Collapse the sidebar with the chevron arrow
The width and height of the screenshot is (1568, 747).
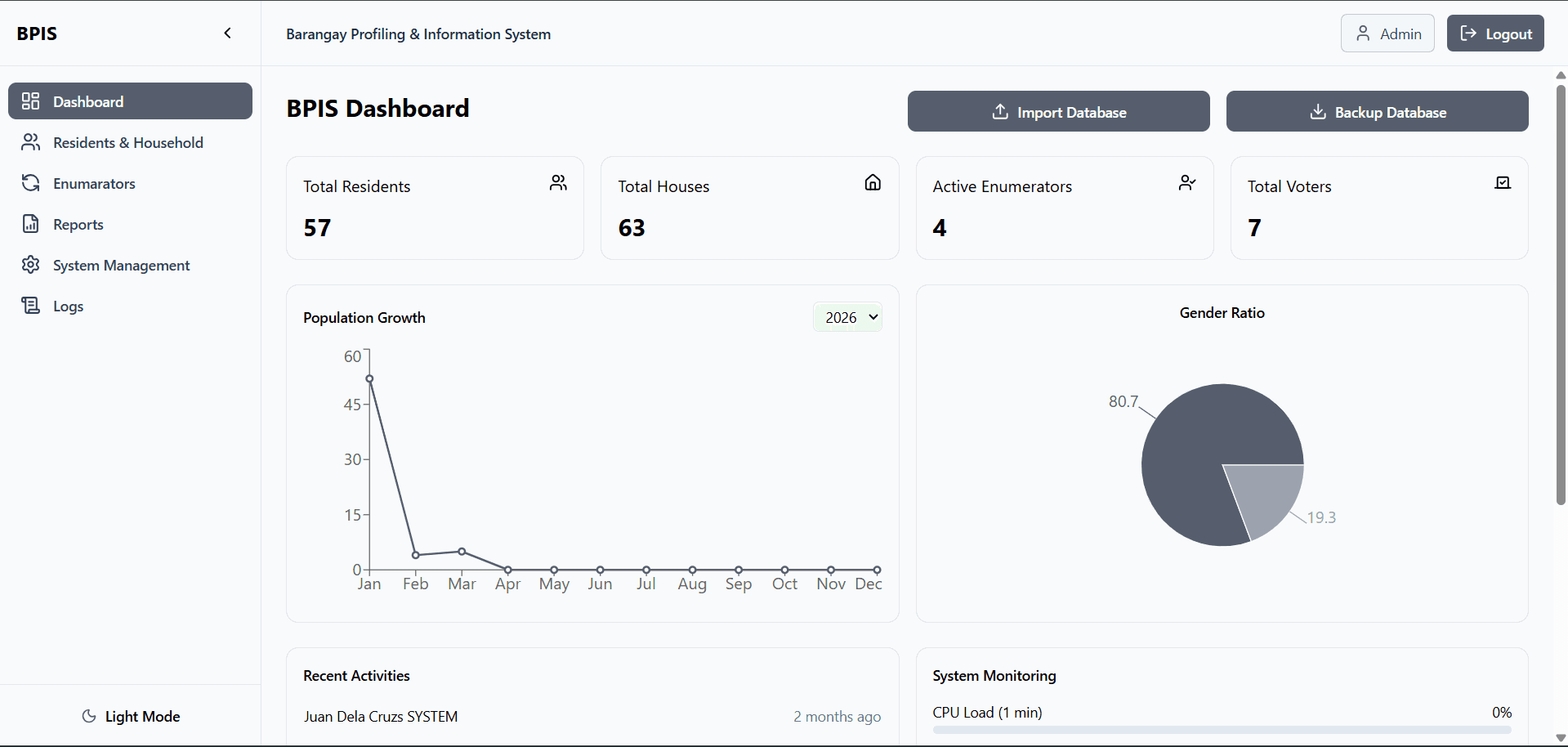228,34
